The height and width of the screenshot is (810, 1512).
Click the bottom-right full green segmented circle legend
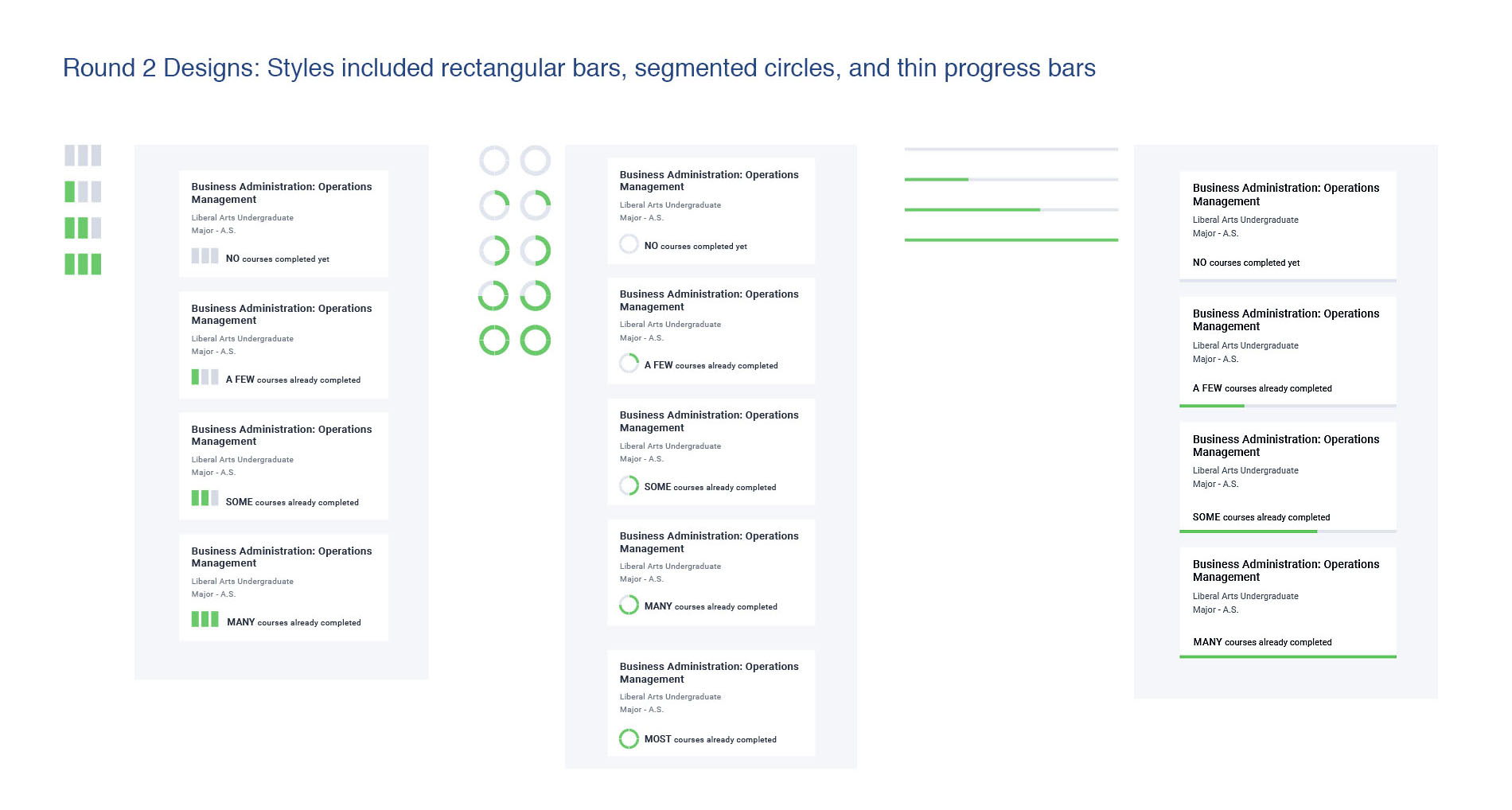tap(536, 341)
